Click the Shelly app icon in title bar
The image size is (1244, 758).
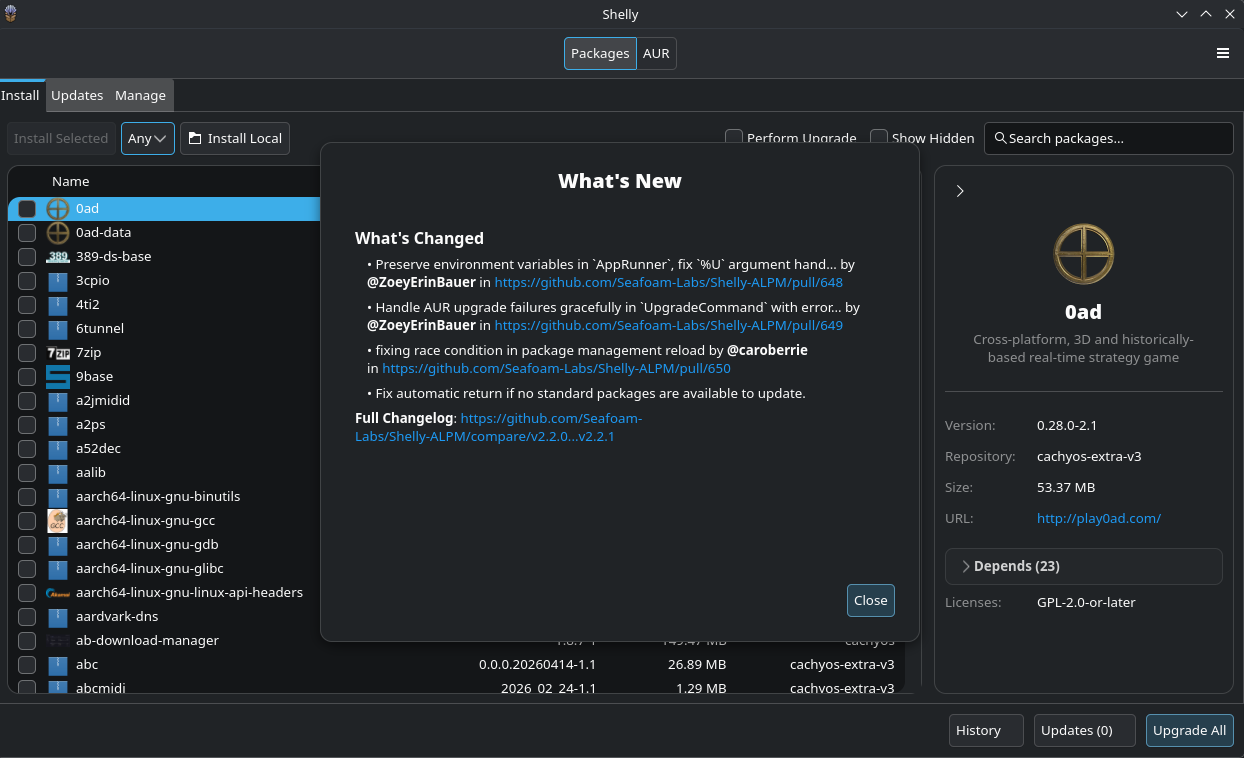tap(11, 13)
